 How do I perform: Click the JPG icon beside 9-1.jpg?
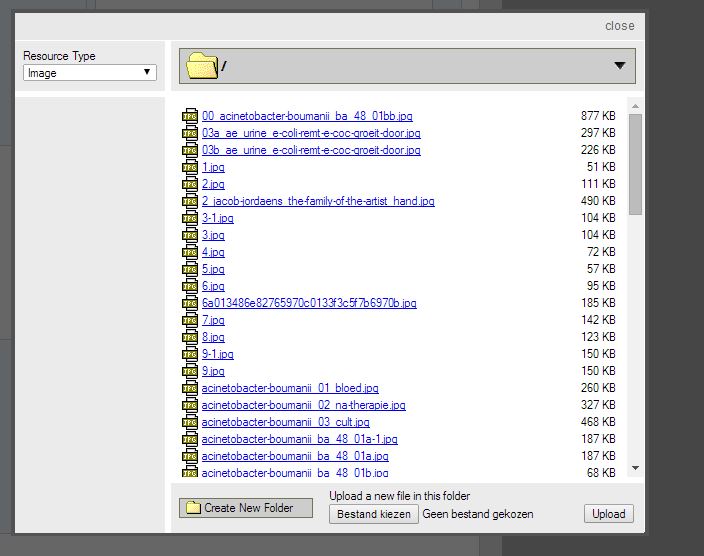pos(189,354)
